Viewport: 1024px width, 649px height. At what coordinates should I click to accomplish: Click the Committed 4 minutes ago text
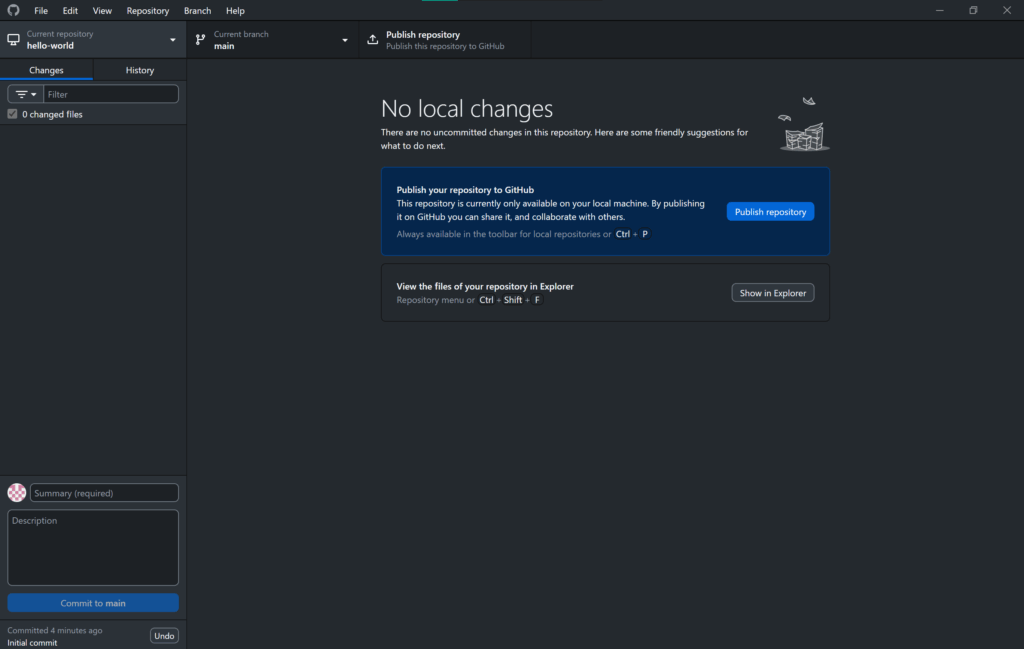click(55, 630)
